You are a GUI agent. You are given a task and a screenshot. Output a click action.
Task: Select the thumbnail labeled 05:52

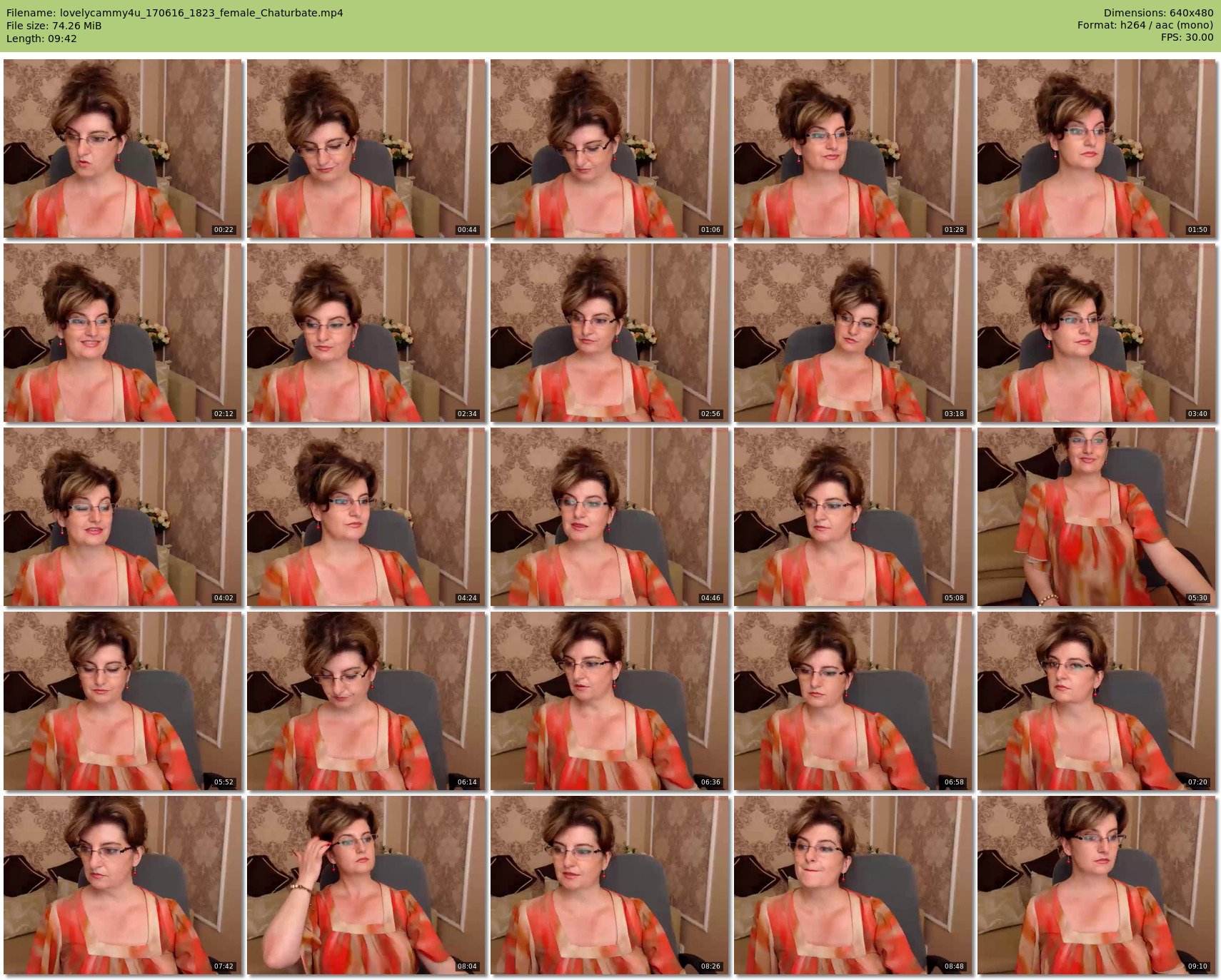[123, 701]
